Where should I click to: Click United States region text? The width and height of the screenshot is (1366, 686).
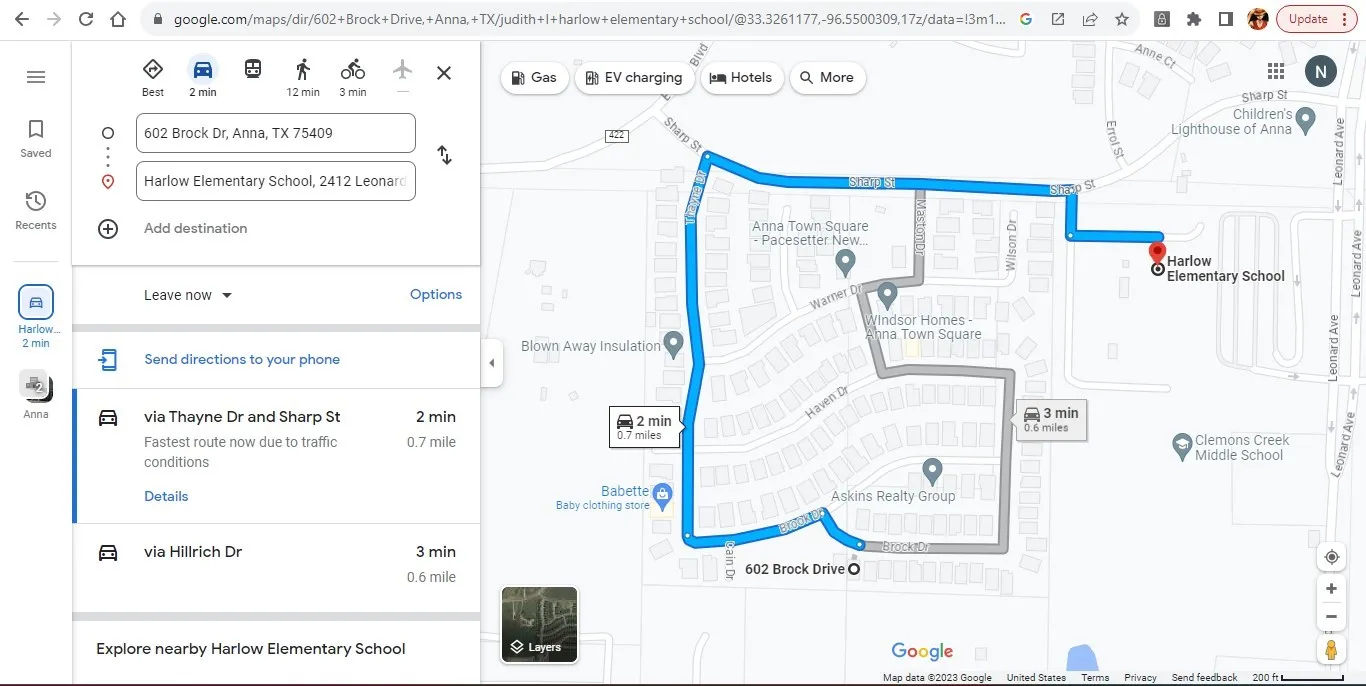pyautogui.click(x=1036, y=677)
